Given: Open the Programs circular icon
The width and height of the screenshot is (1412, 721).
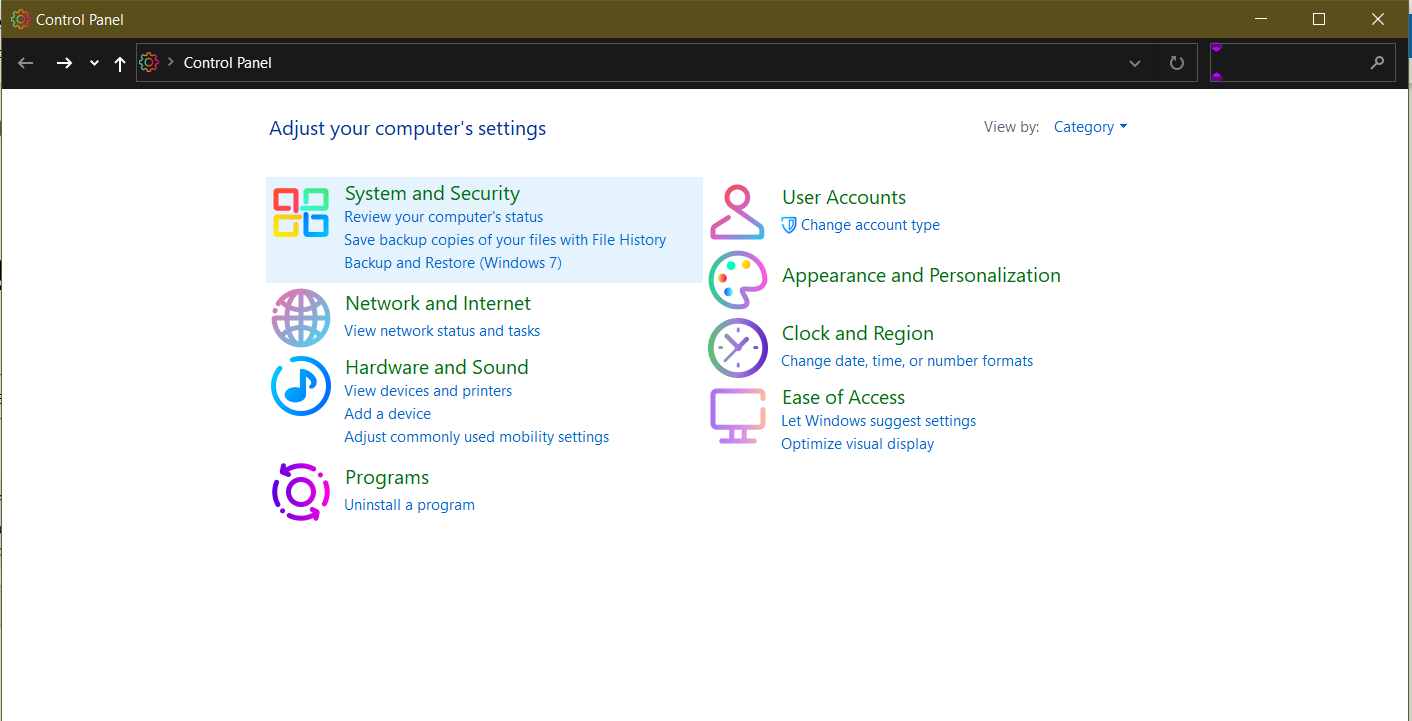Looking at the screenshot, I should click(301, 492).
